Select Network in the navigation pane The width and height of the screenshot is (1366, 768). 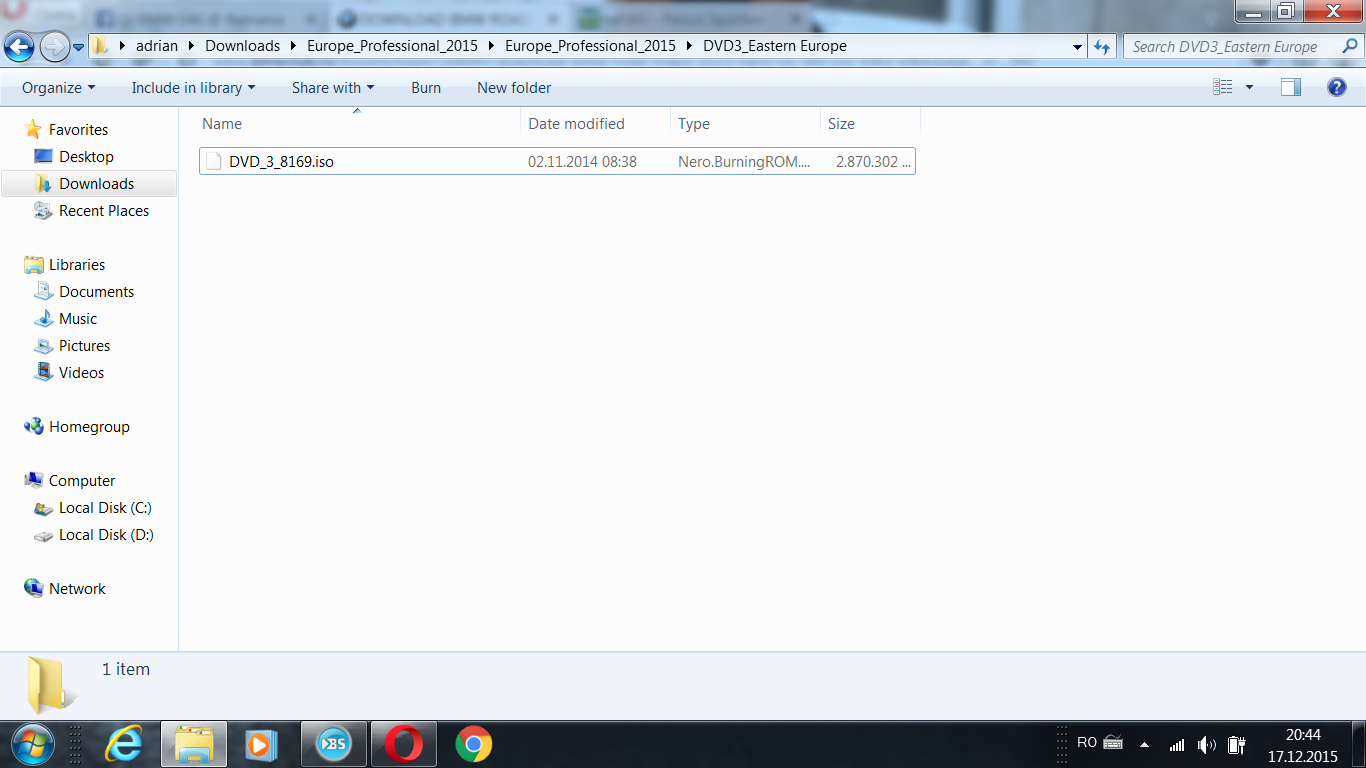(x=77, y=589)
